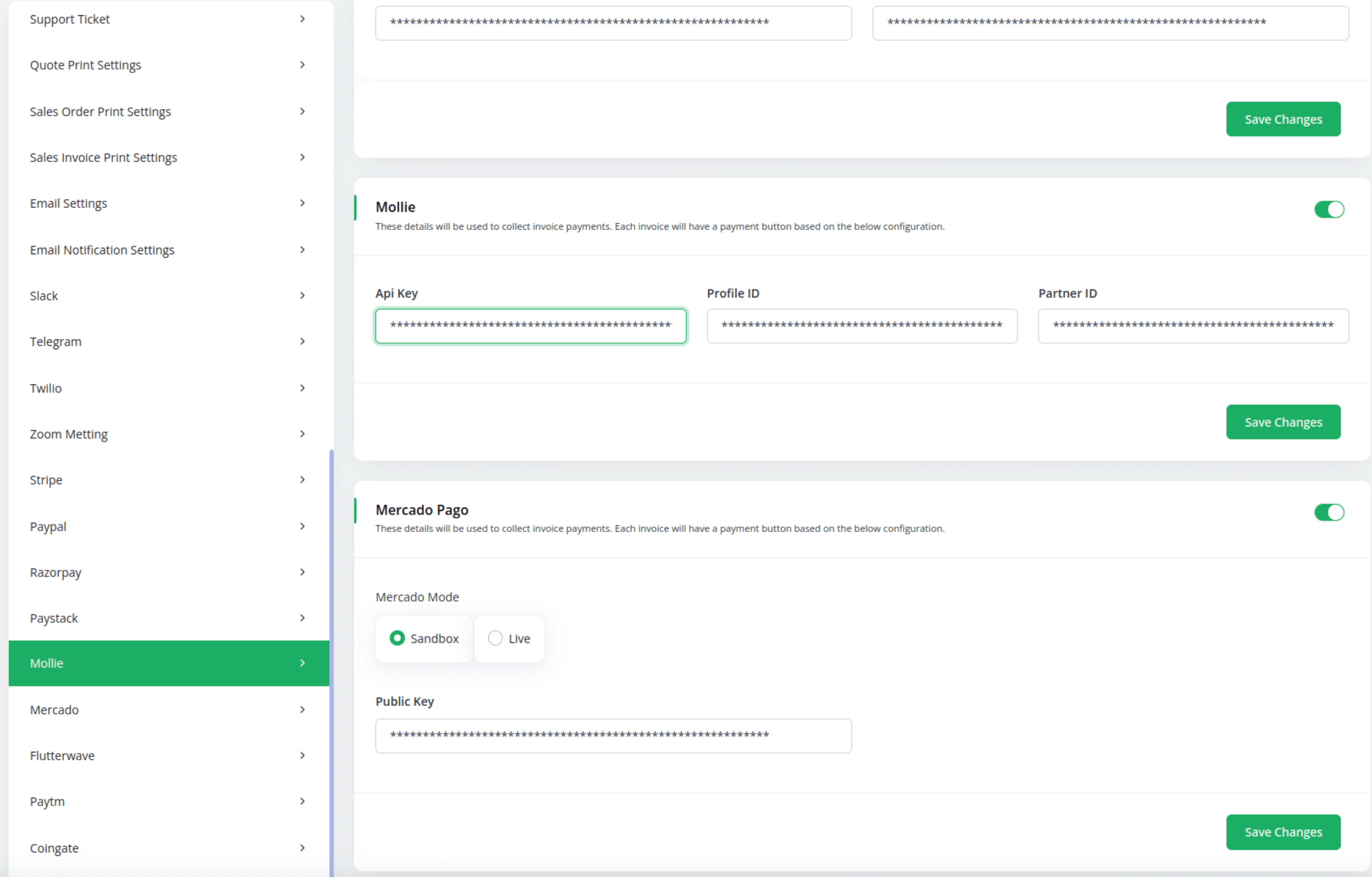Click the Razorpay row chevron
The width and height of the screenshot is (1372, 877).
[303, 573]
